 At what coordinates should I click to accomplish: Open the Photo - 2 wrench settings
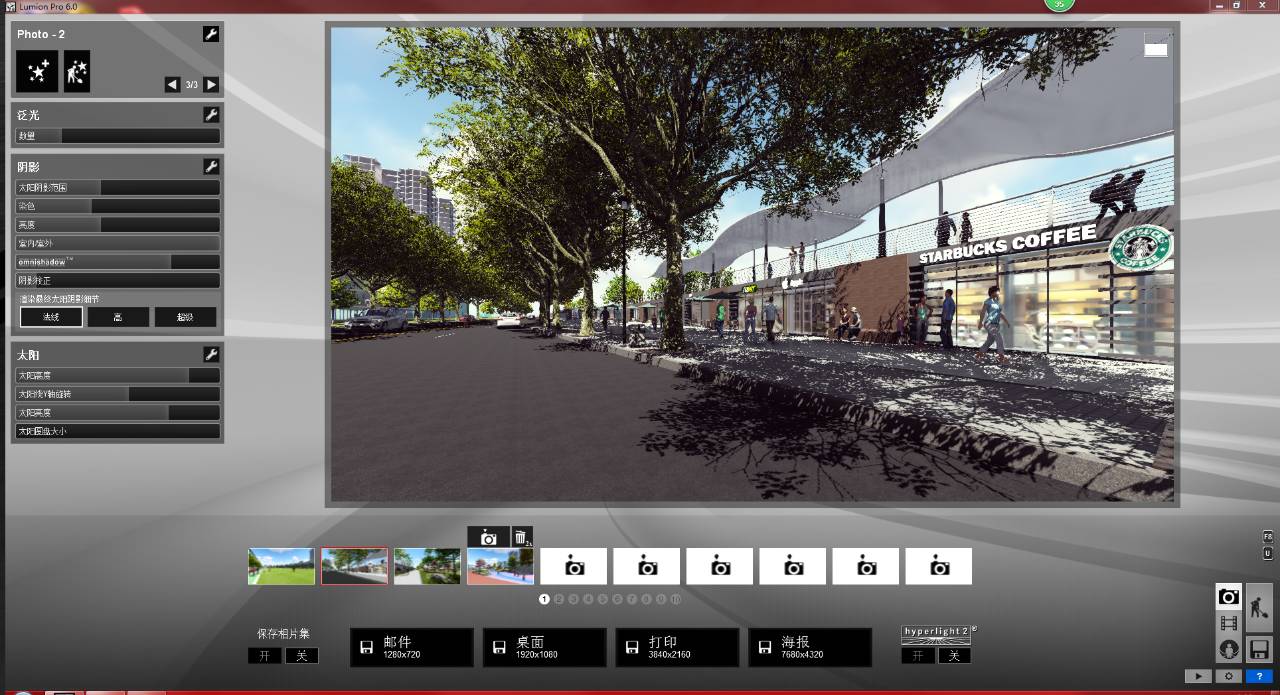[x=211, y=34]
